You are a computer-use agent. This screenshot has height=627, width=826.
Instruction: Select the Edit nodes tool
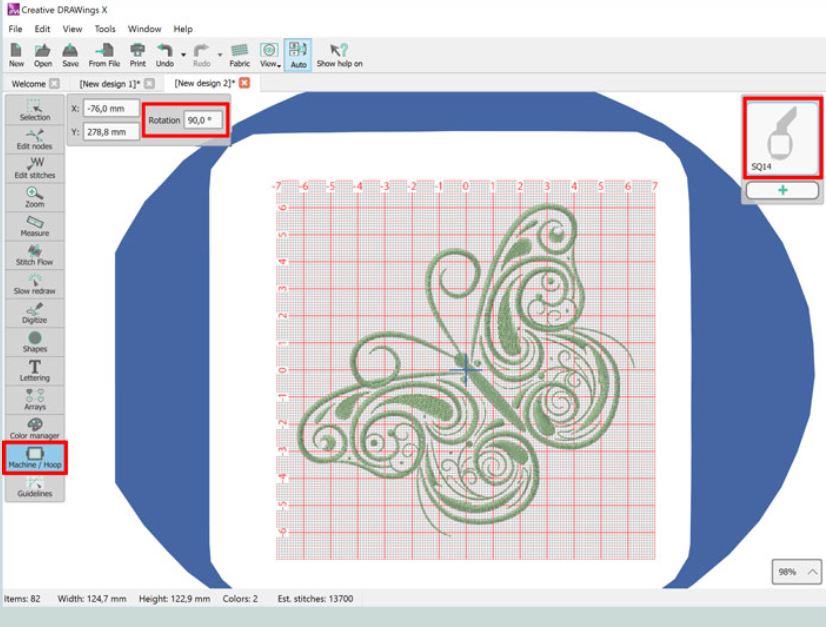pyautogui.click(x=34, y=138)
